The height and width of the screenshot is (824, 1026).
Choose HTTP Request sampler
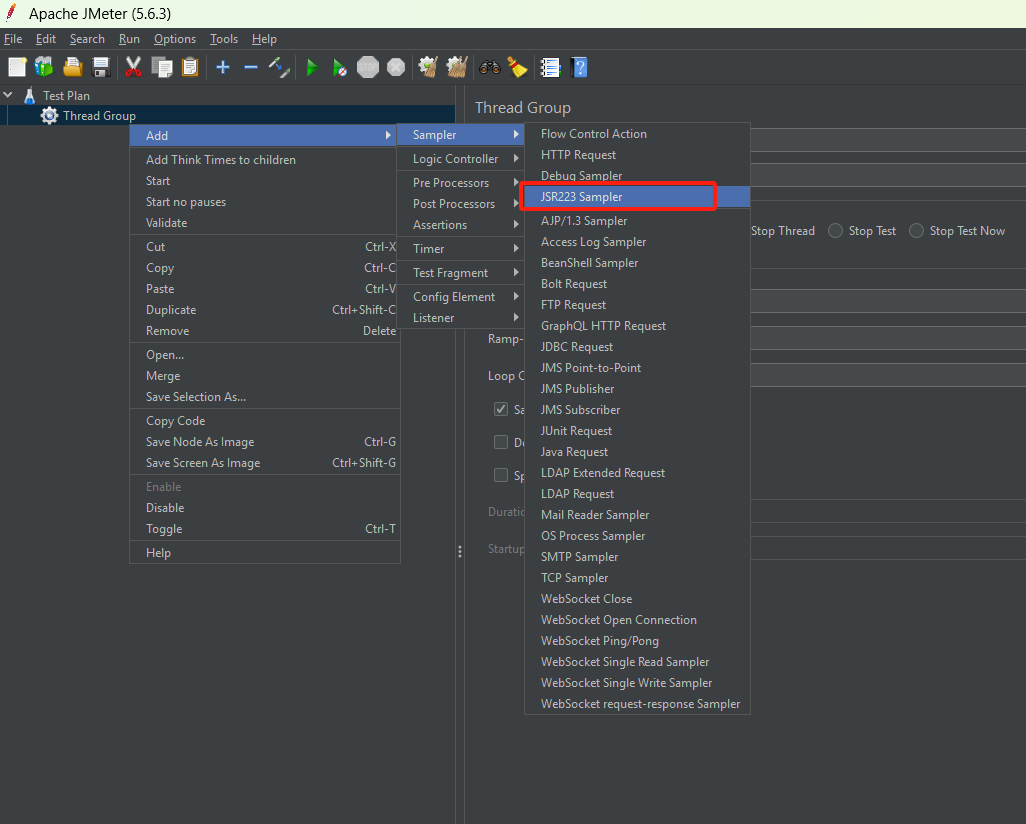(x=637, y=154)
